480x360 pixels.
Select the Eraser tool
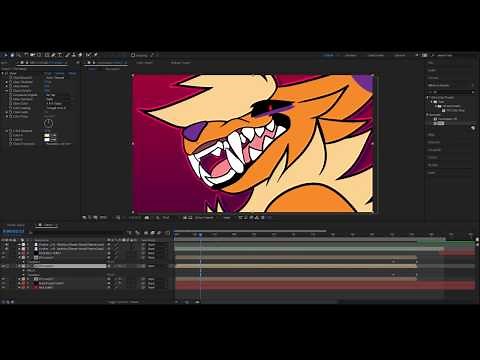coord(80,55)
